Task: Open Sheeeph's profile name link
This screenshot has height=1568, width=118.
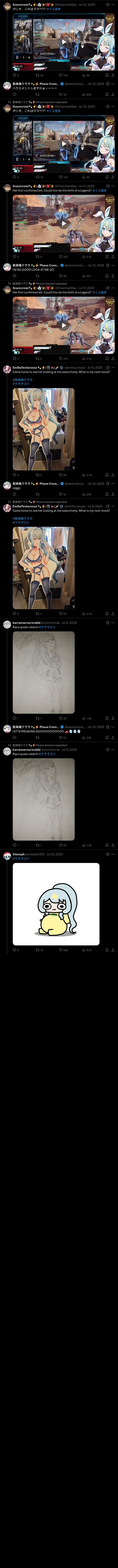Action: click(18, 854)
